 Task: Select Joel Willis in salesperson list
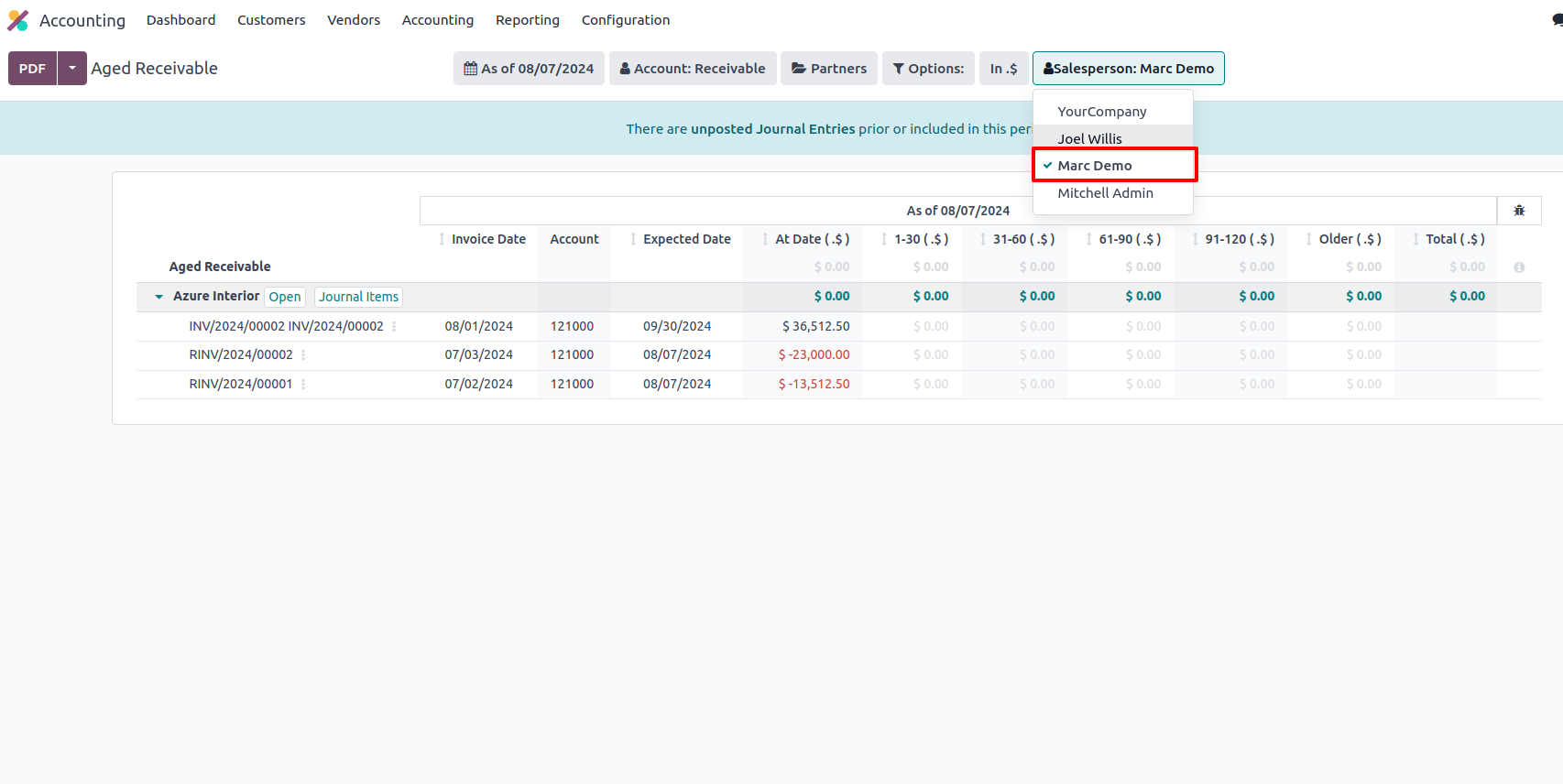1114,139
